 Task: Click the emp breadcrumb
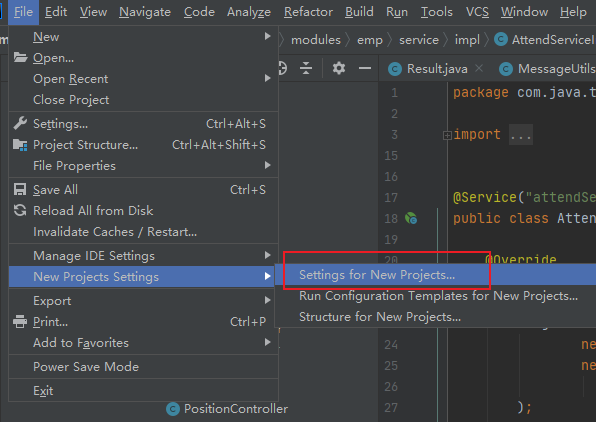369,40
